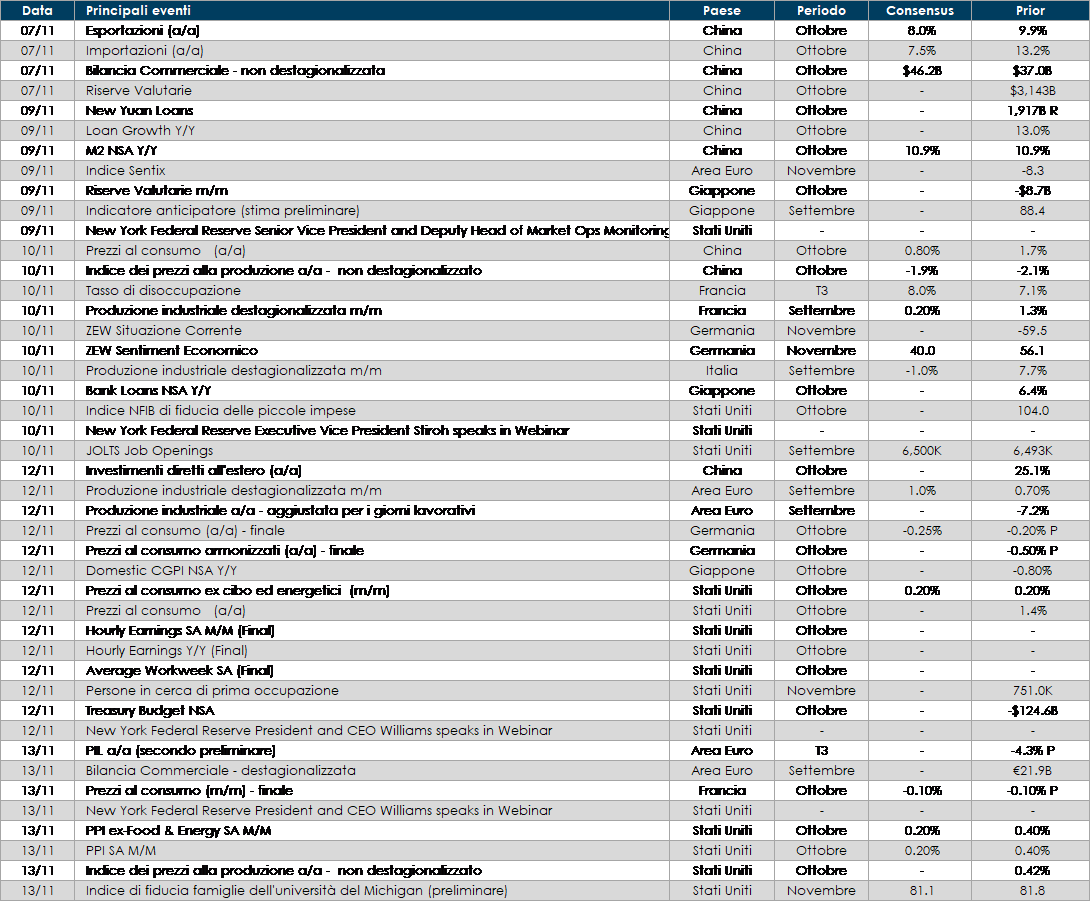Click the Prior column header
The height and width of the screenshot is (902, 1091).
1030,11
